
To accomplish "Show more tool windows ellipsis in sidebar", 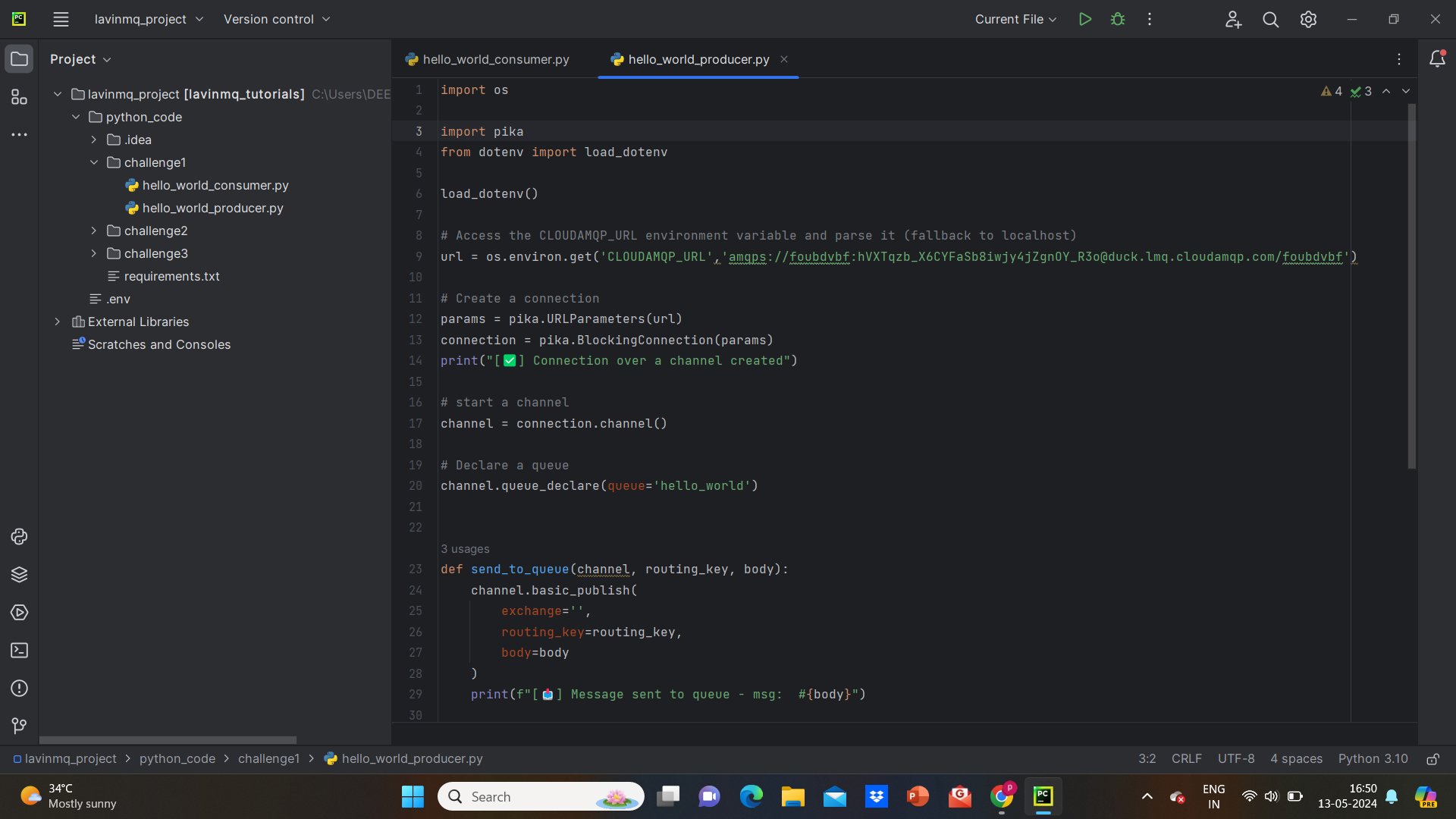I will (19, 135).
